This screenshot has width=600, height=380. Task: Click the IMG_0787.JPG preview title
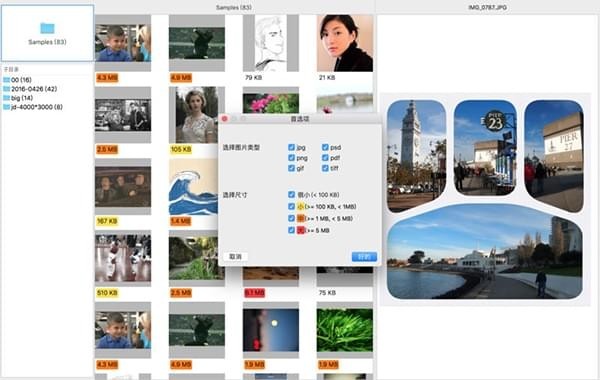(x=488, y=7)
